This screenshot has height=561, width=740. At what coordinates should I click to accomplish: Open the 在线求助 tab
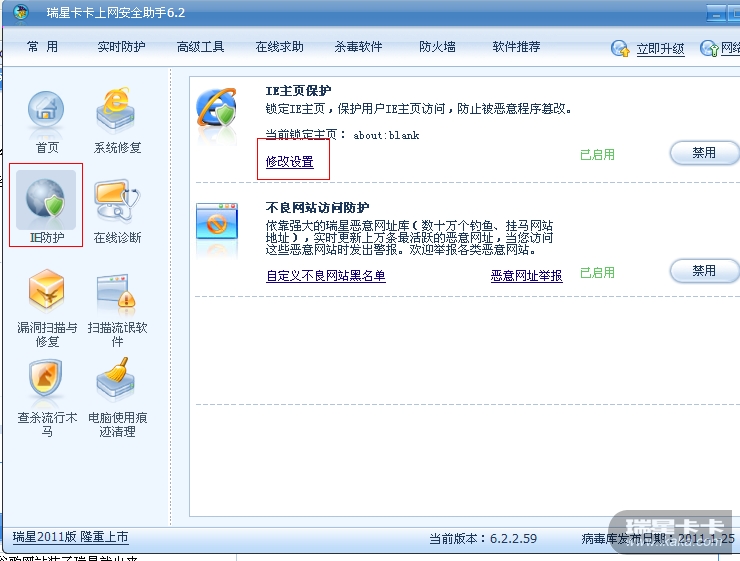tap(279, 47)
